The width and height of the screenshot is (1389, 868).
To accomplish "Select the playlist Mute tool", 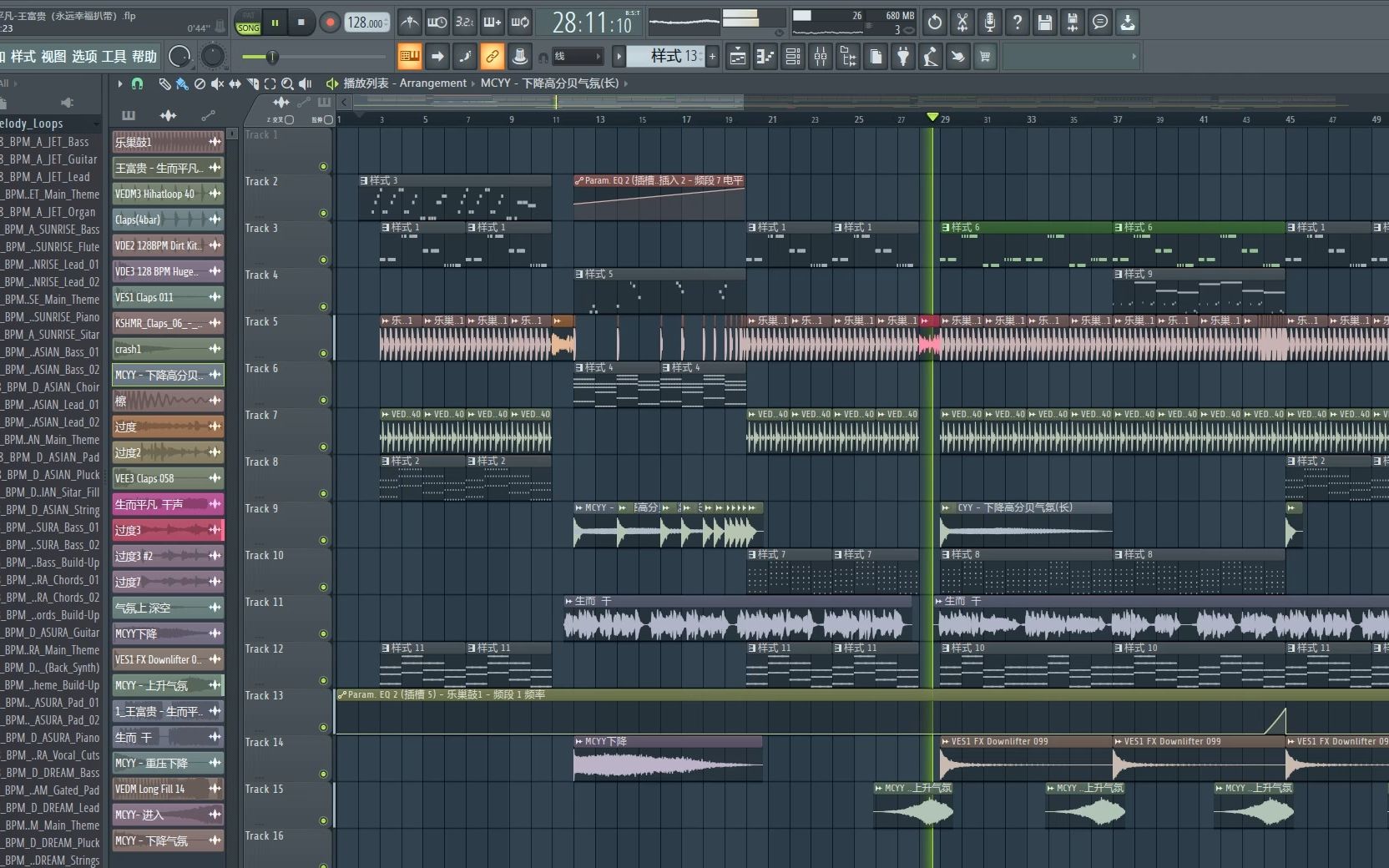I will (x=217, y=83).
